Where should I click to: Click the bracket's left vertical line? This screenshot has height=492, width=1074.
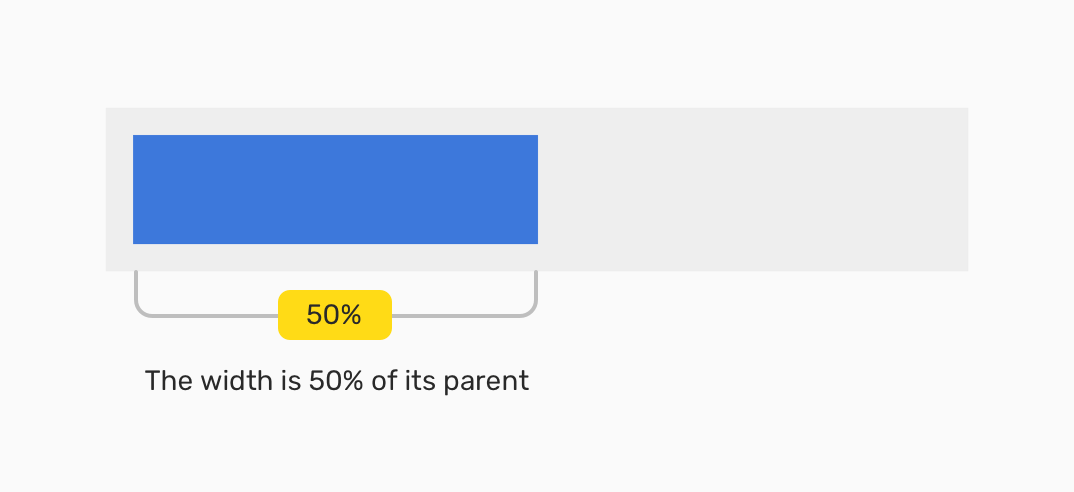(x=135, y=288)
